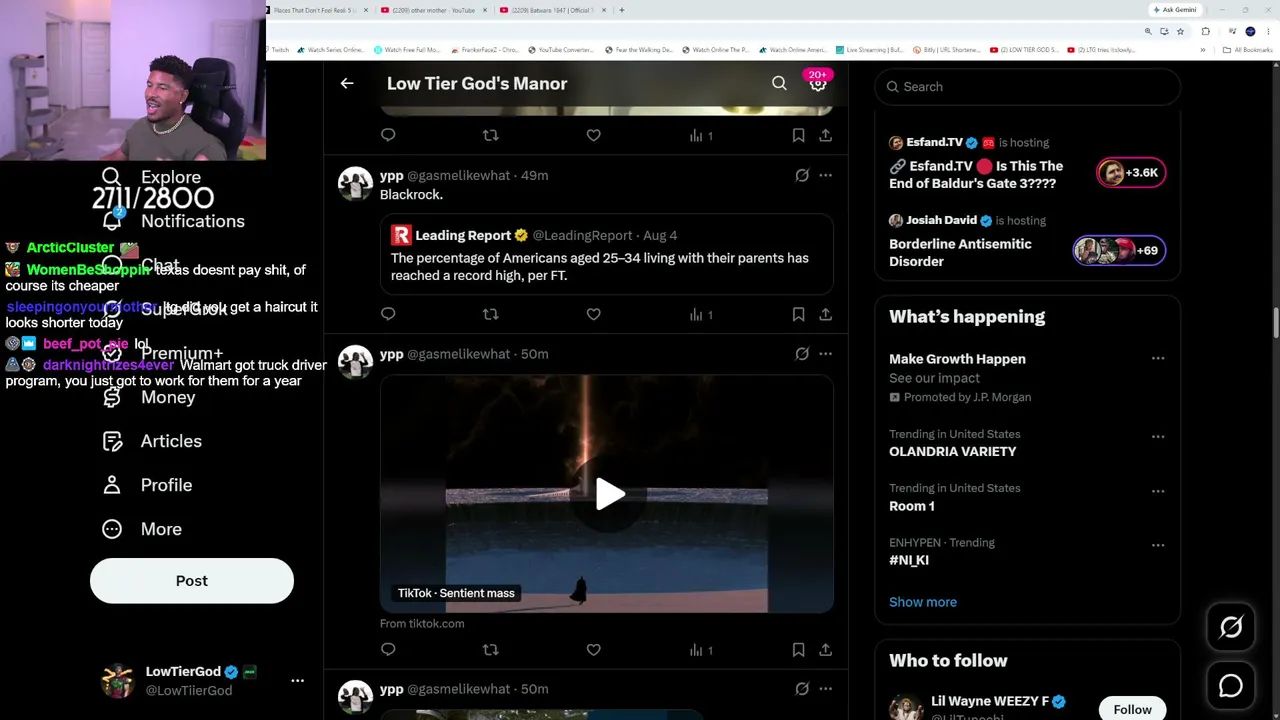Open the browser profile avatar
This screenshot has height=720, width=1280.
point(1250,31)
